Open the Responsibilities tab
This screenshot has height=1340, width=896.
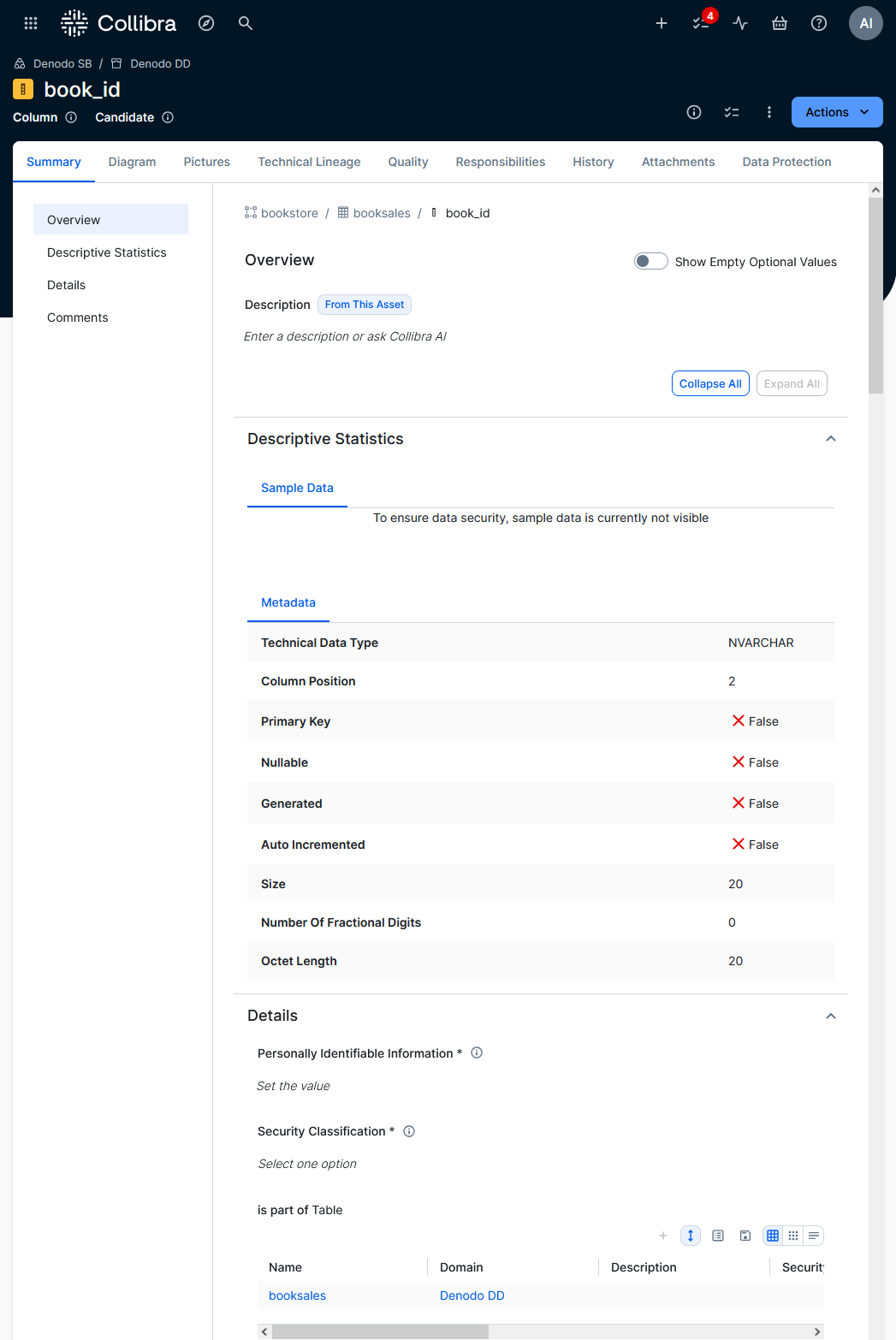click(x=501, y=162)
